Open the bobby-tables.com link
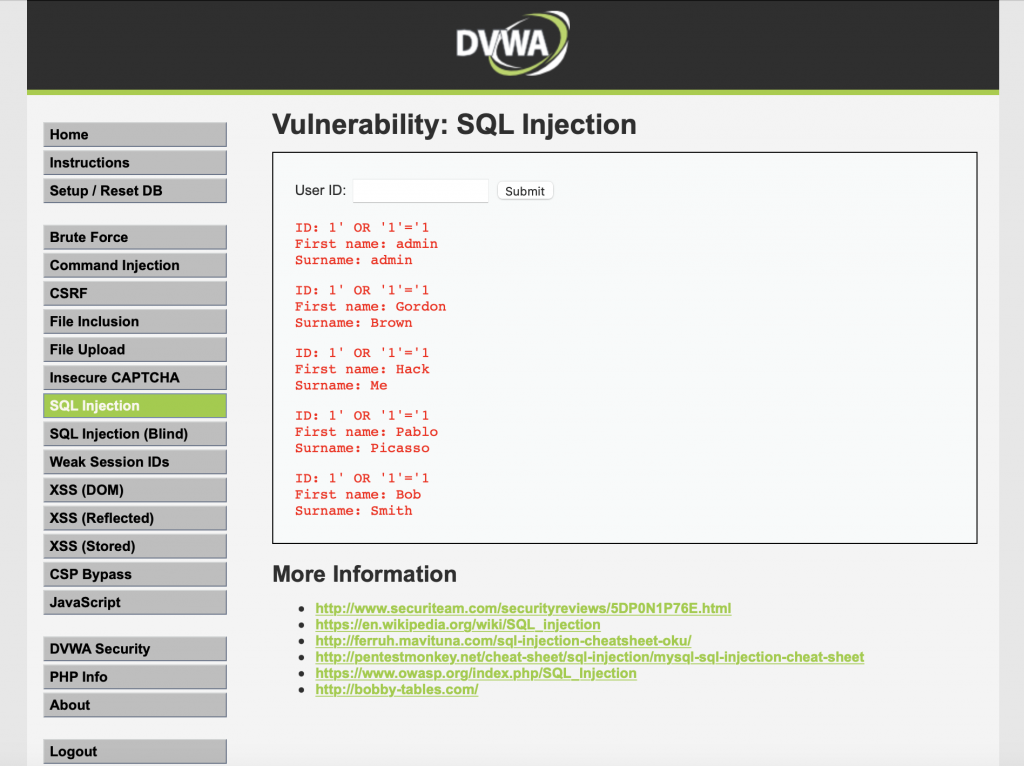This screenshot has height=766, width=1024. tap(397, 690)
